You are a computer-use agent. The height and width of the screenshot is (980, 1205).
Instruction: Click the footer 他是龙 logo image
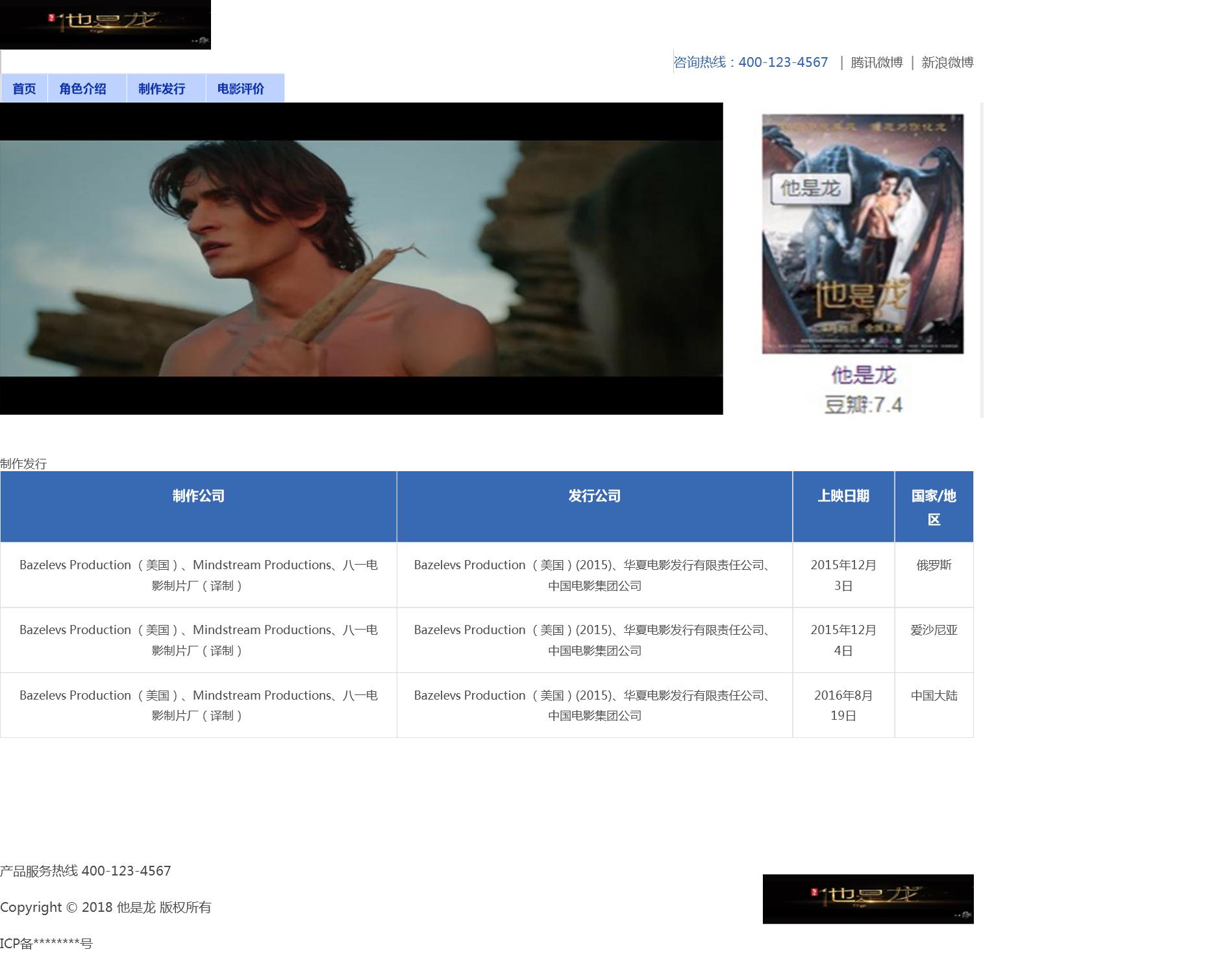tap(867, 899)
